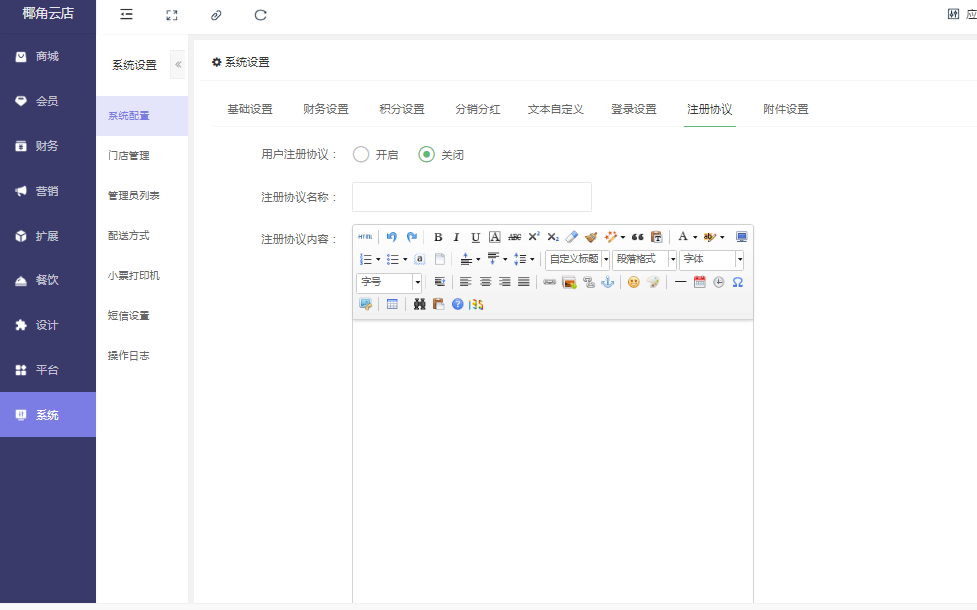Switch to the 财务设置 tab
This screenshot has width=977, height=610.
click(x=326, y=109)
